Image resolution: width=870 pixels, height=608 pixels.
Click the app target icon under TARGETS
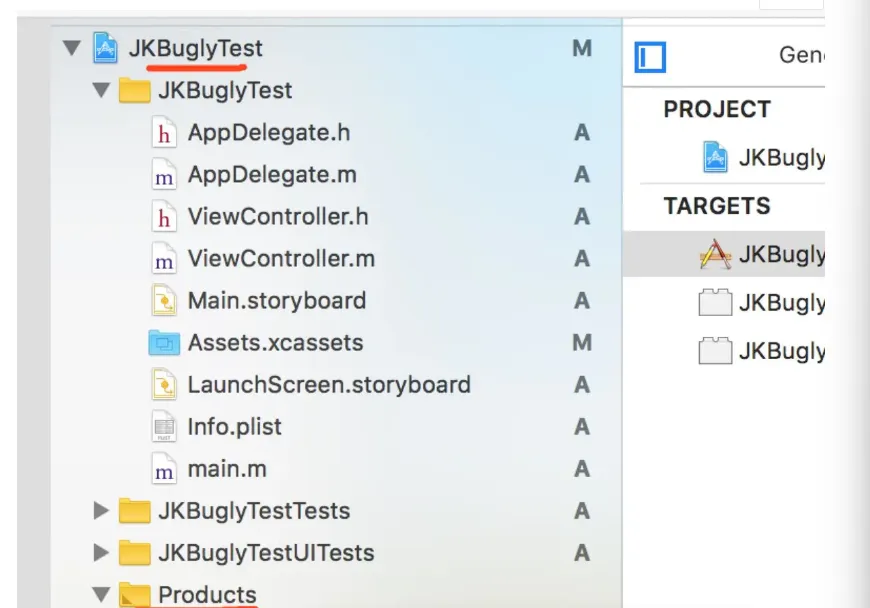pos(715,255)
